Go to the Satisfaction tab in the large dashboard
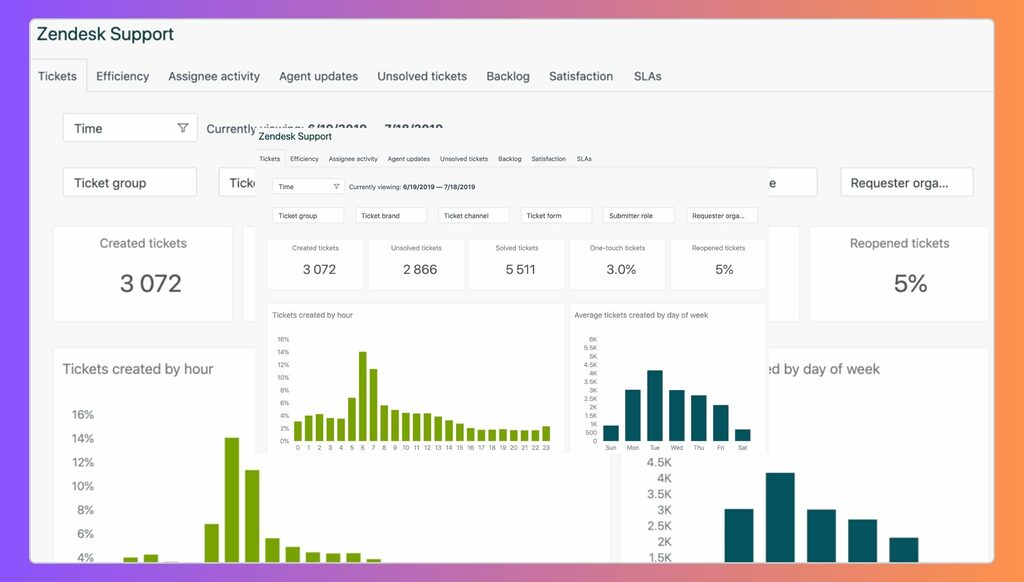The image size is (1024, 582). pos(581,76)
